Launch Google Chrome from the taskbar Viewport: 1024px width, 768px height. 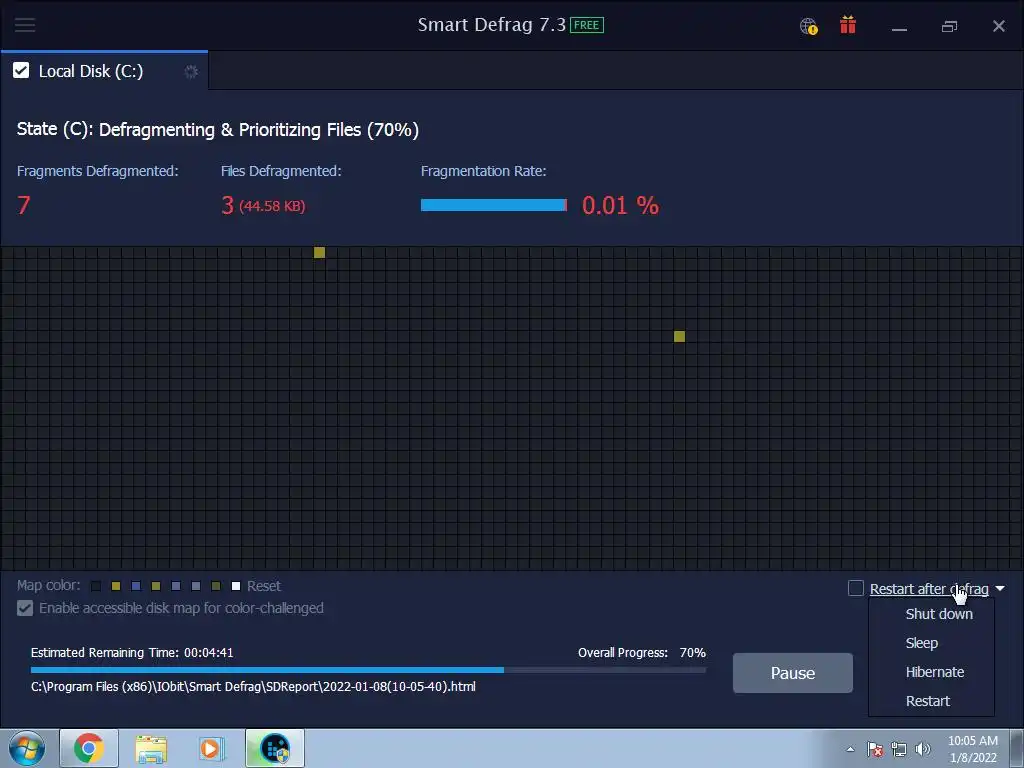click(89, 748)
